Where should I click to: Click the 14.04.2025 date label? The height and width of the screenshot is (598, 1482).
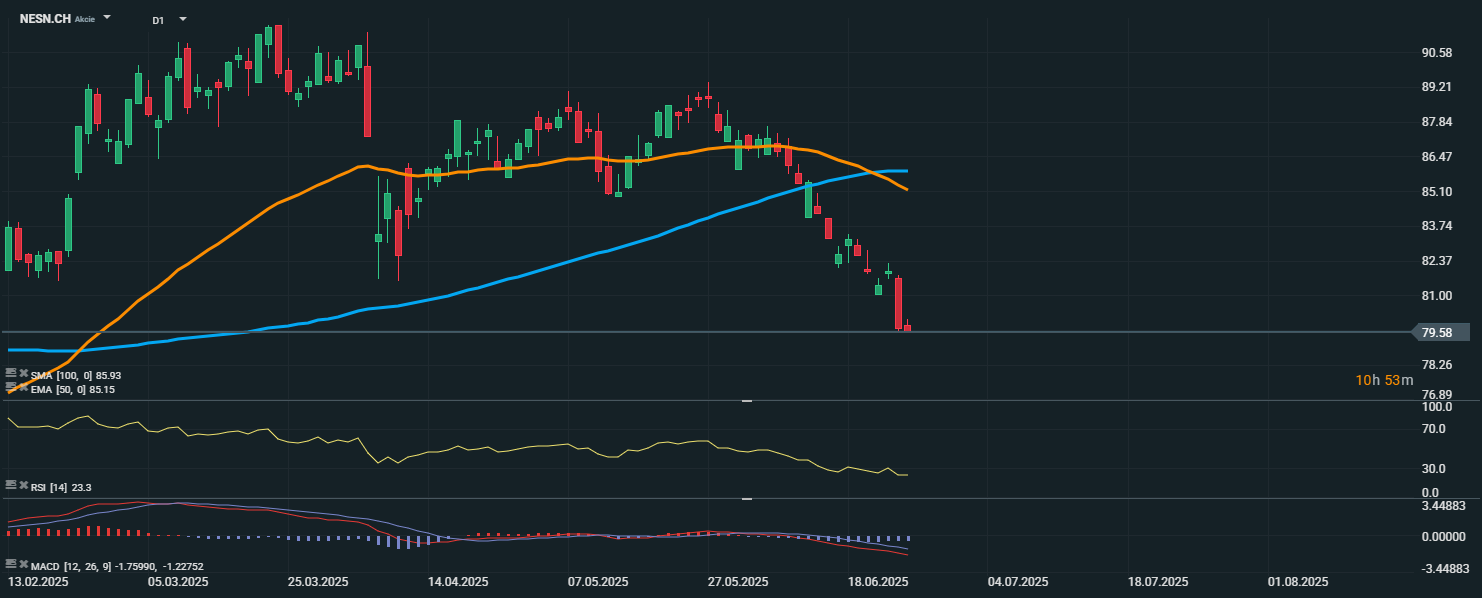[458, 581]
